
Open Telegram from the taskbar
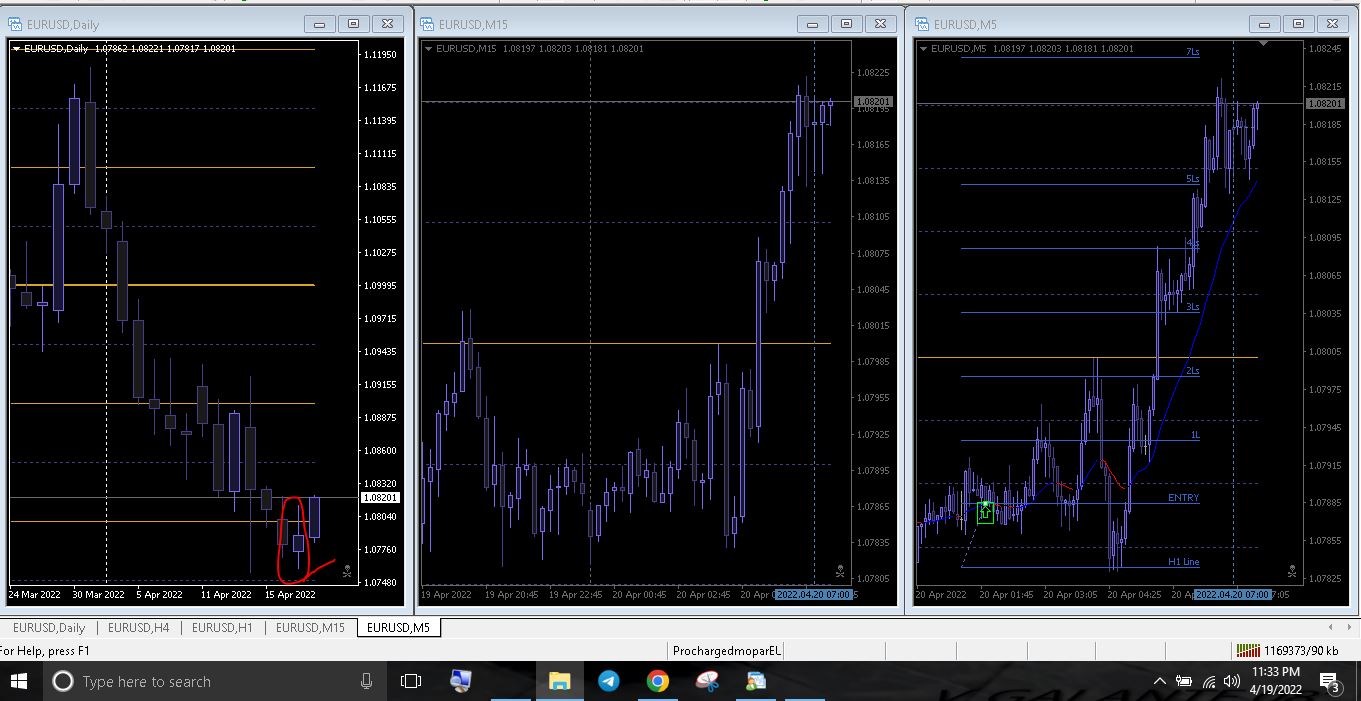tap(608, 681)
